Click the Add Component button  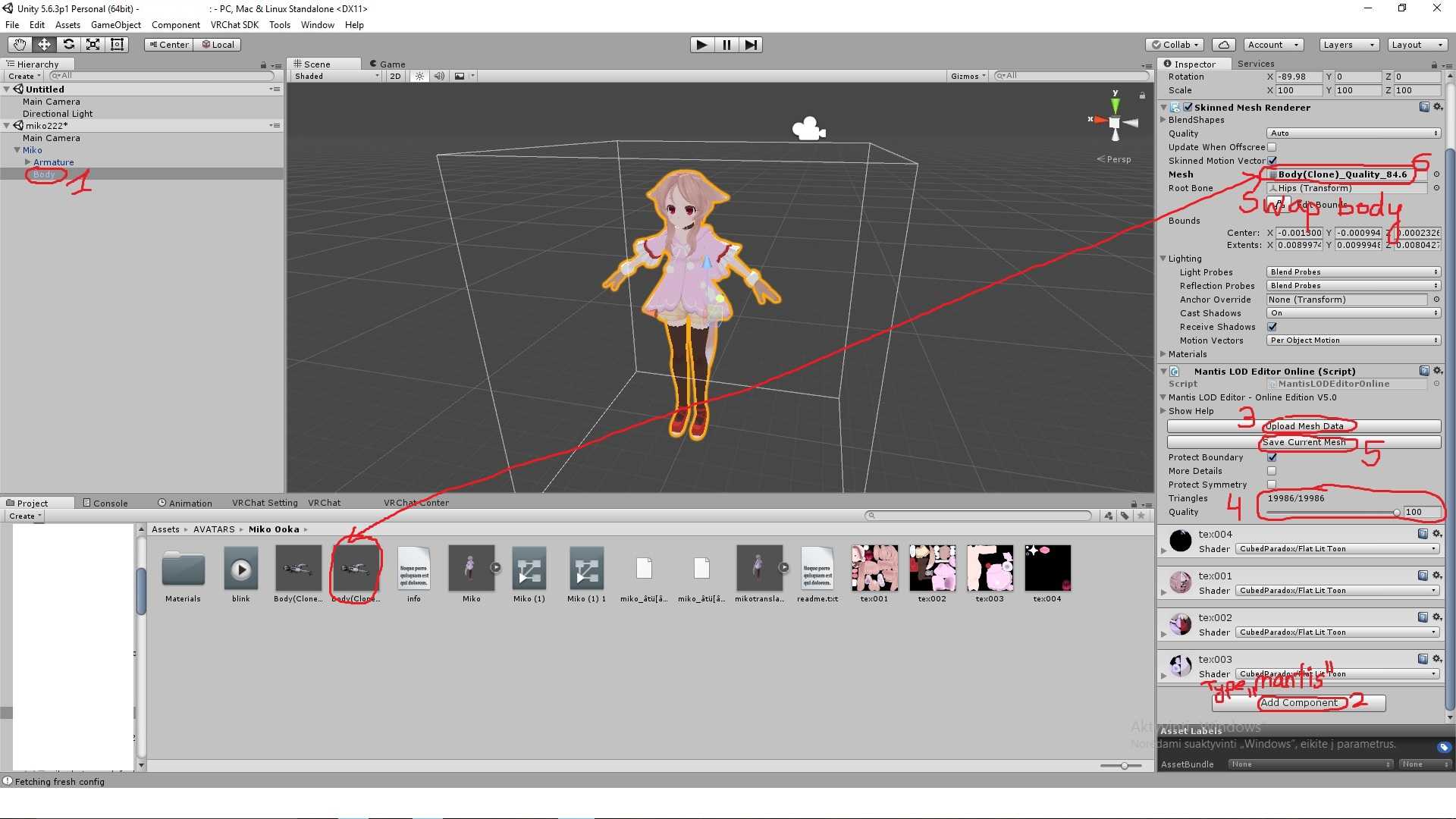pos(1298,703)
